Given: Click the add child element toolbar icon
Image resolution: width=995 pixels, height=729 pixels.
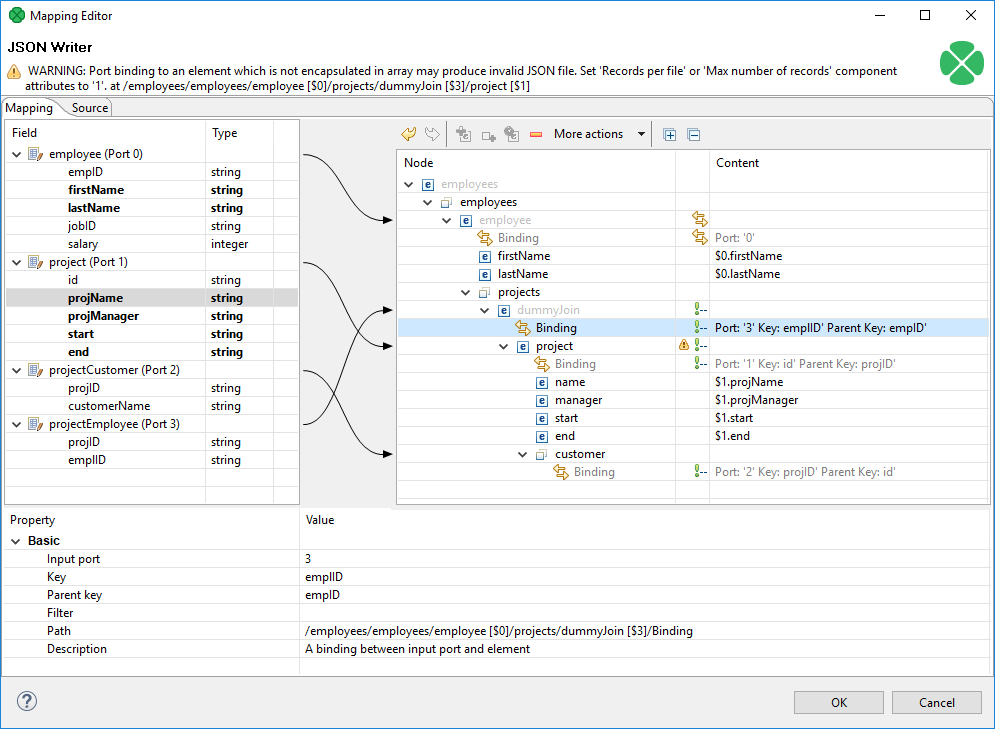Looking at the screenshot, I should point(463,133).
